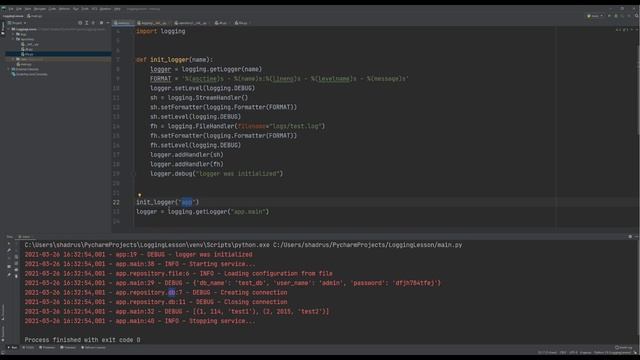Click the Expand All icon in Project header
640x360 pixels.
coord(87,23)
